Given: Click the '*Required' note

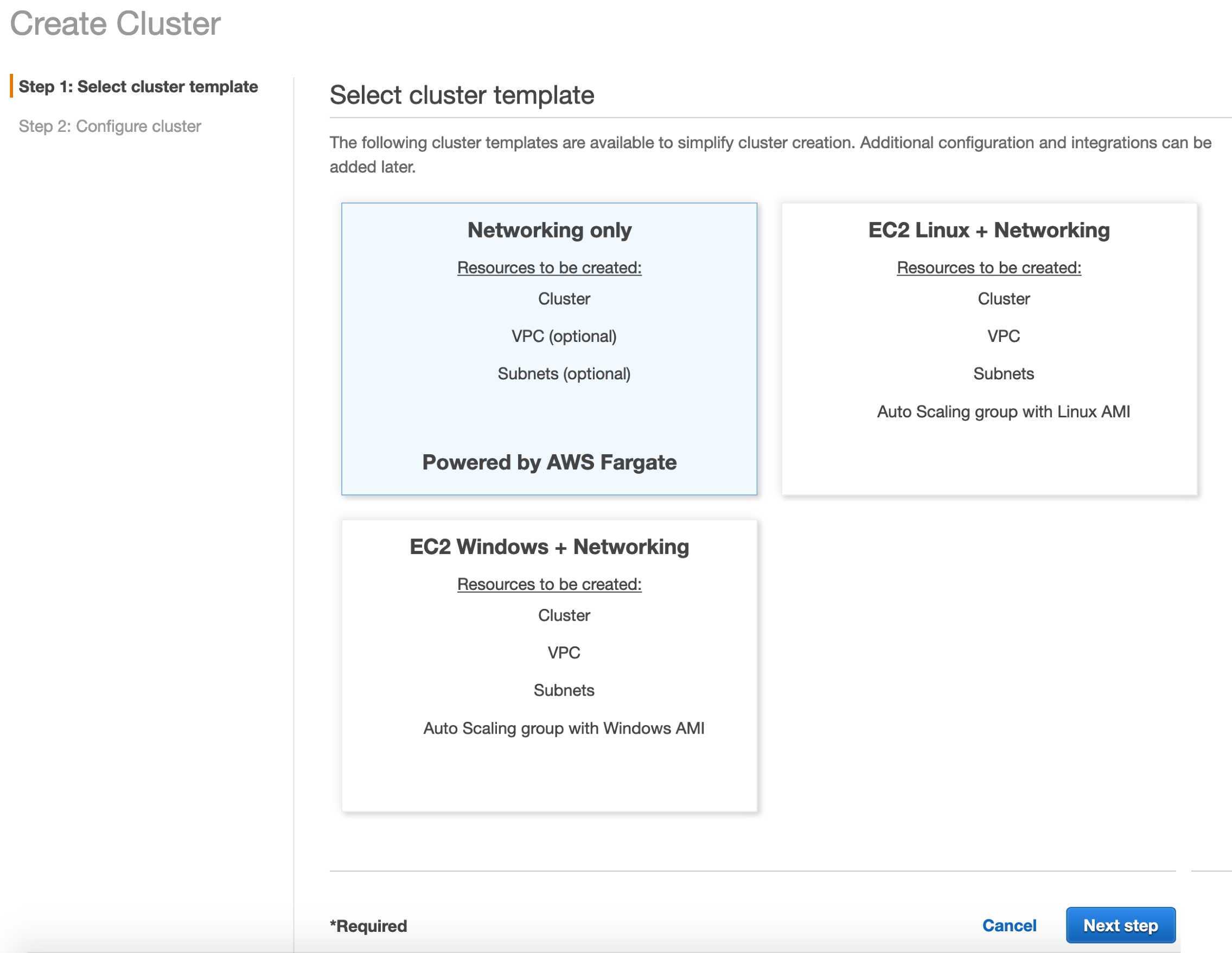Looking at the screenshot, I should [368, 926].
